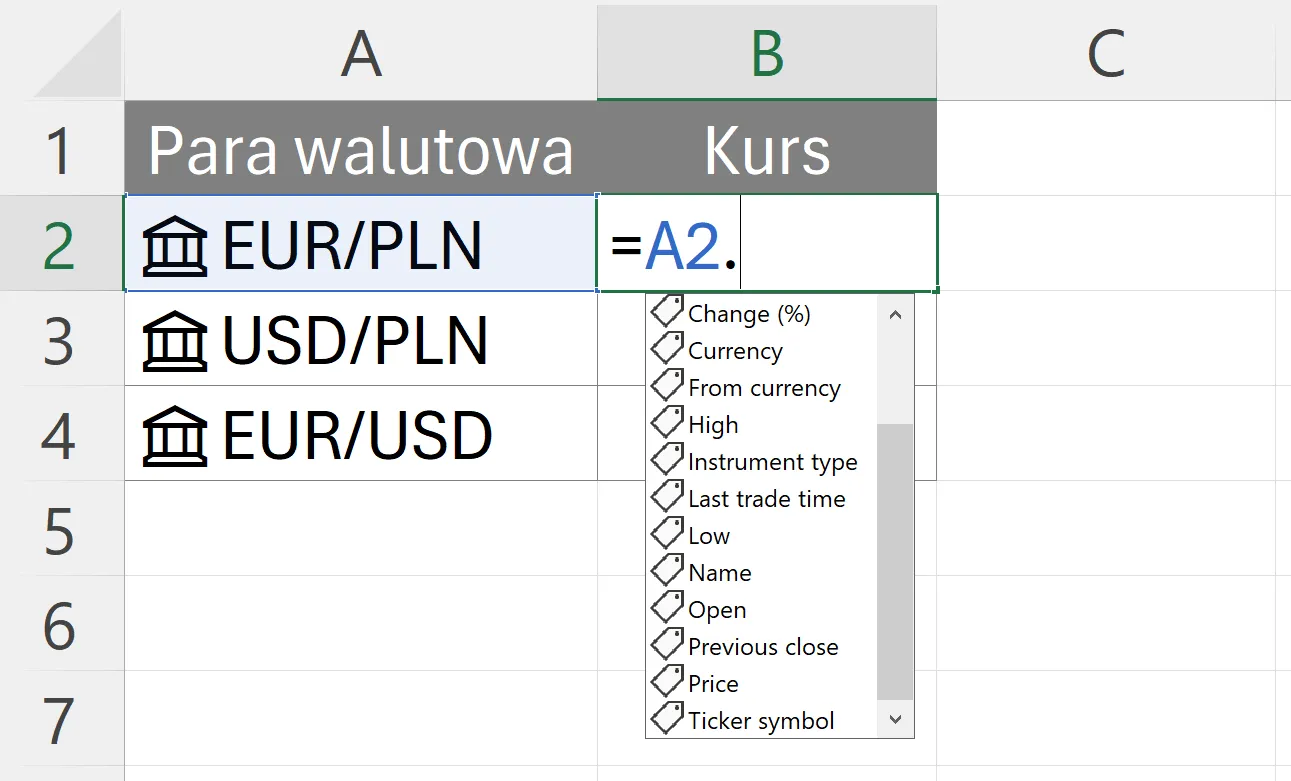Click the bank icon beside USD/PLN

pyautogui.click(x=175, y=341)
